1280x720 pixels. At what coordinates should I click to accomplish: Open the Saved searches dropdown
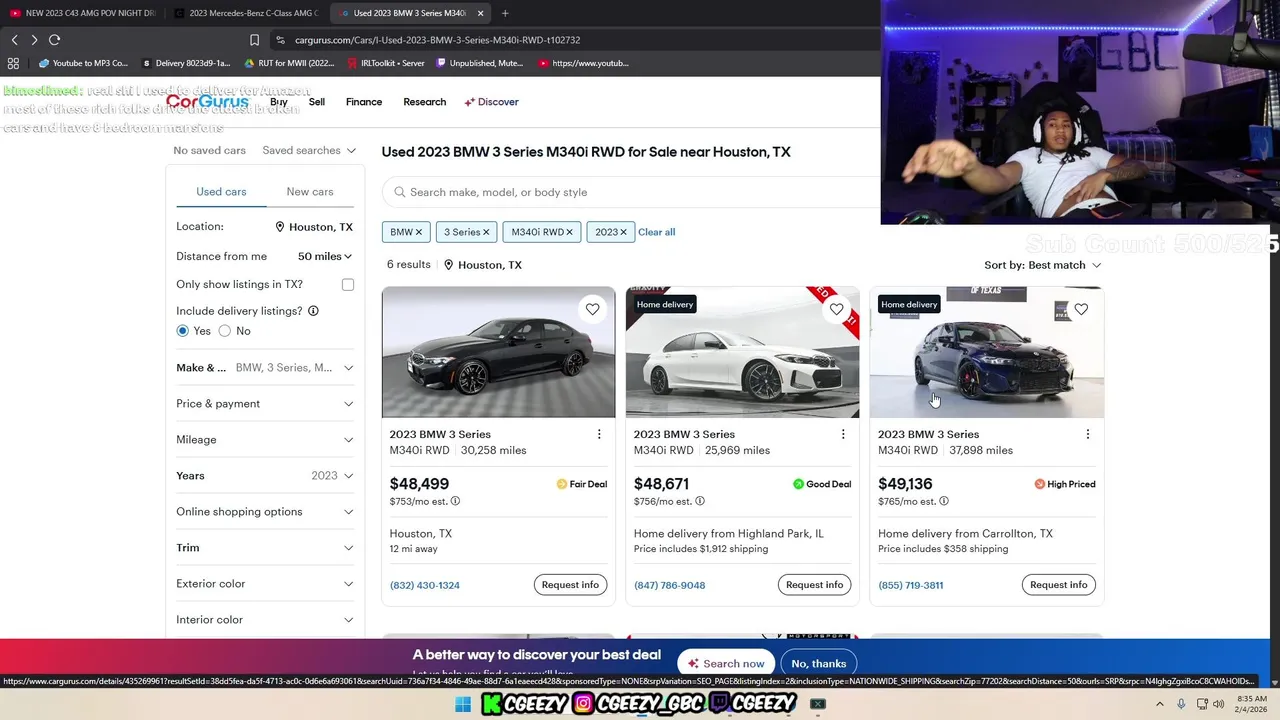tap(309, 150)
